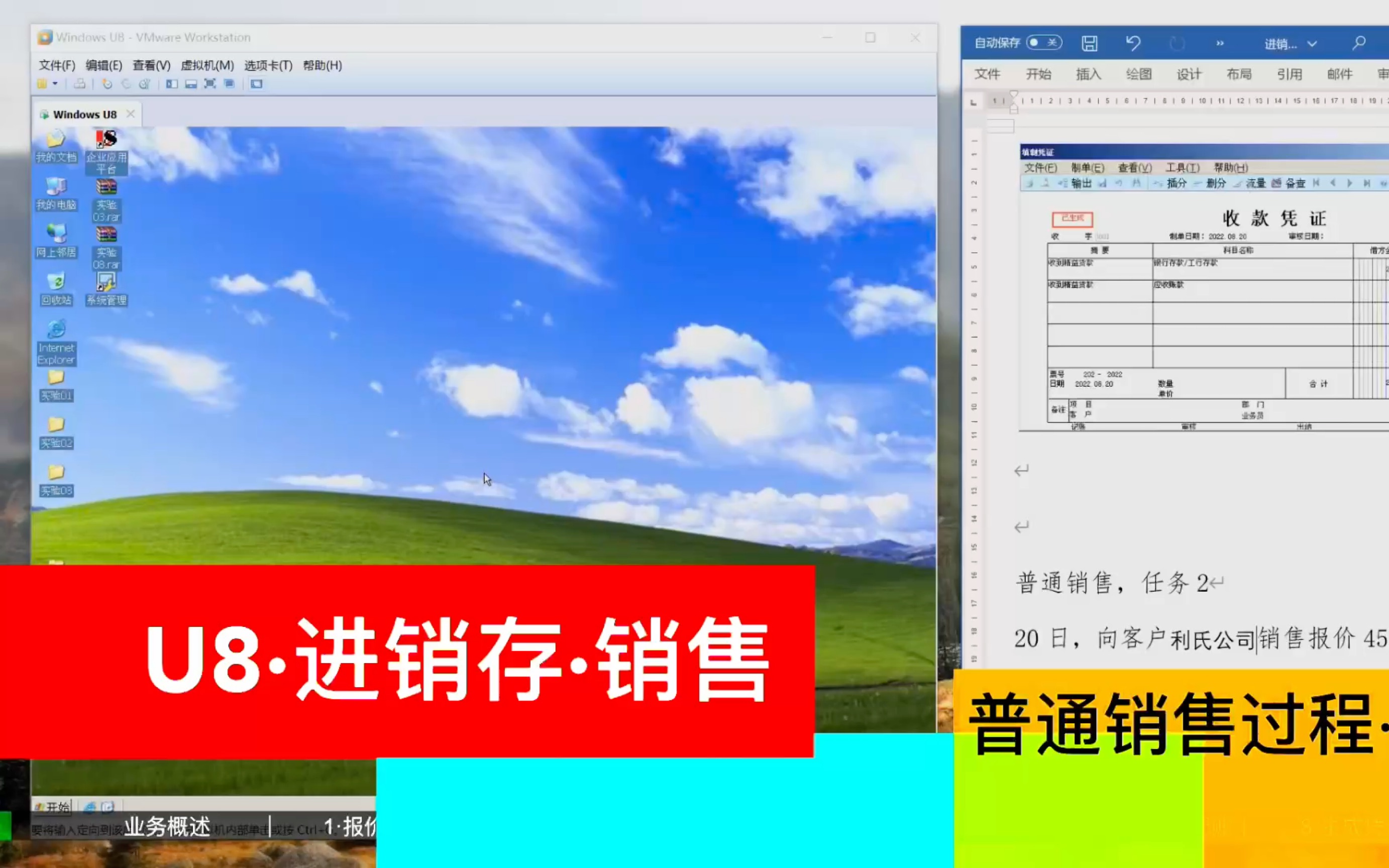Toggle the VMware library sidebar icon

pos(172,84)
